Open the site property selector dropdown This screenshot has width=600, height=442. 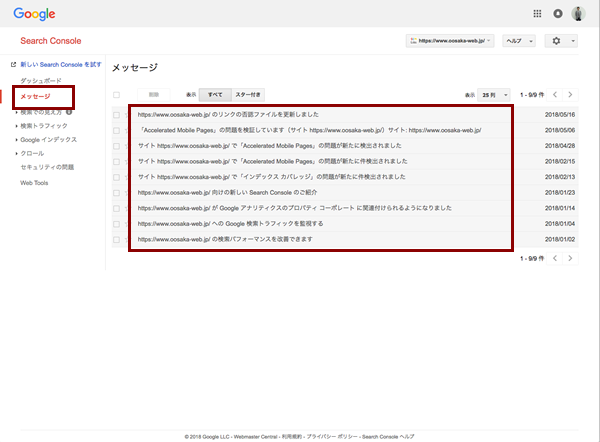pyautogui.click(x=450, y=41)
